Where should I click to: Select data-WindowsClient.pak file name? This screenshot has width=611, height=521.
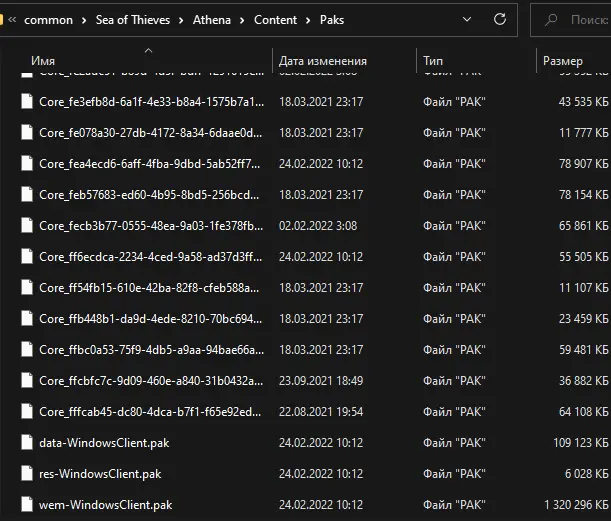pos(104,443)
